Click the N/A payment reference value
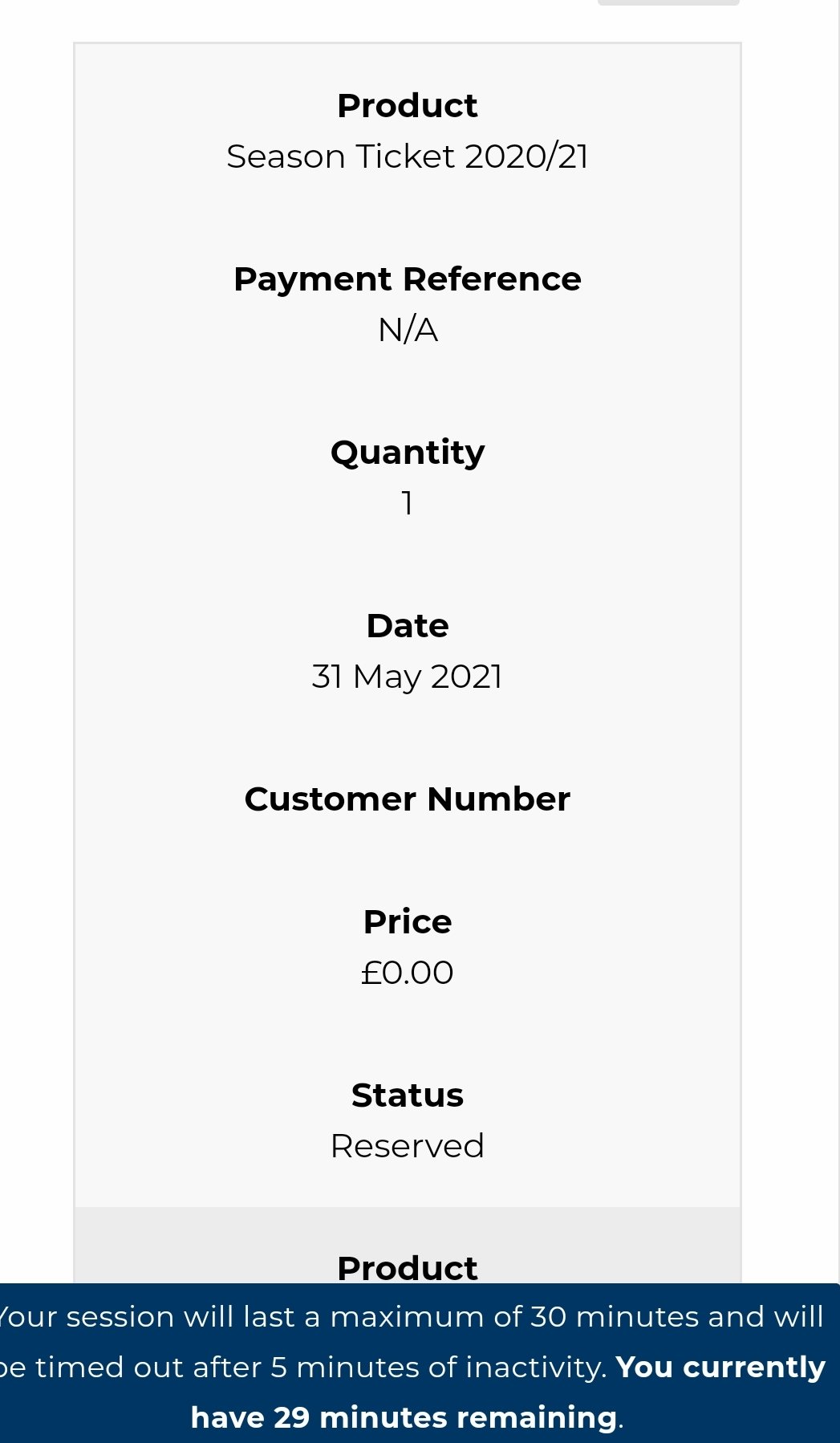 (x=407, y=330)
